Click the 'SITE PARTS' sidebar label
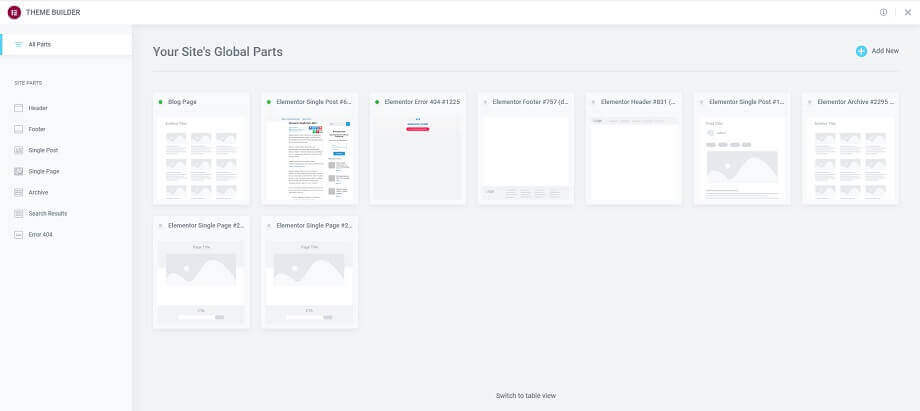 [28, 83]
